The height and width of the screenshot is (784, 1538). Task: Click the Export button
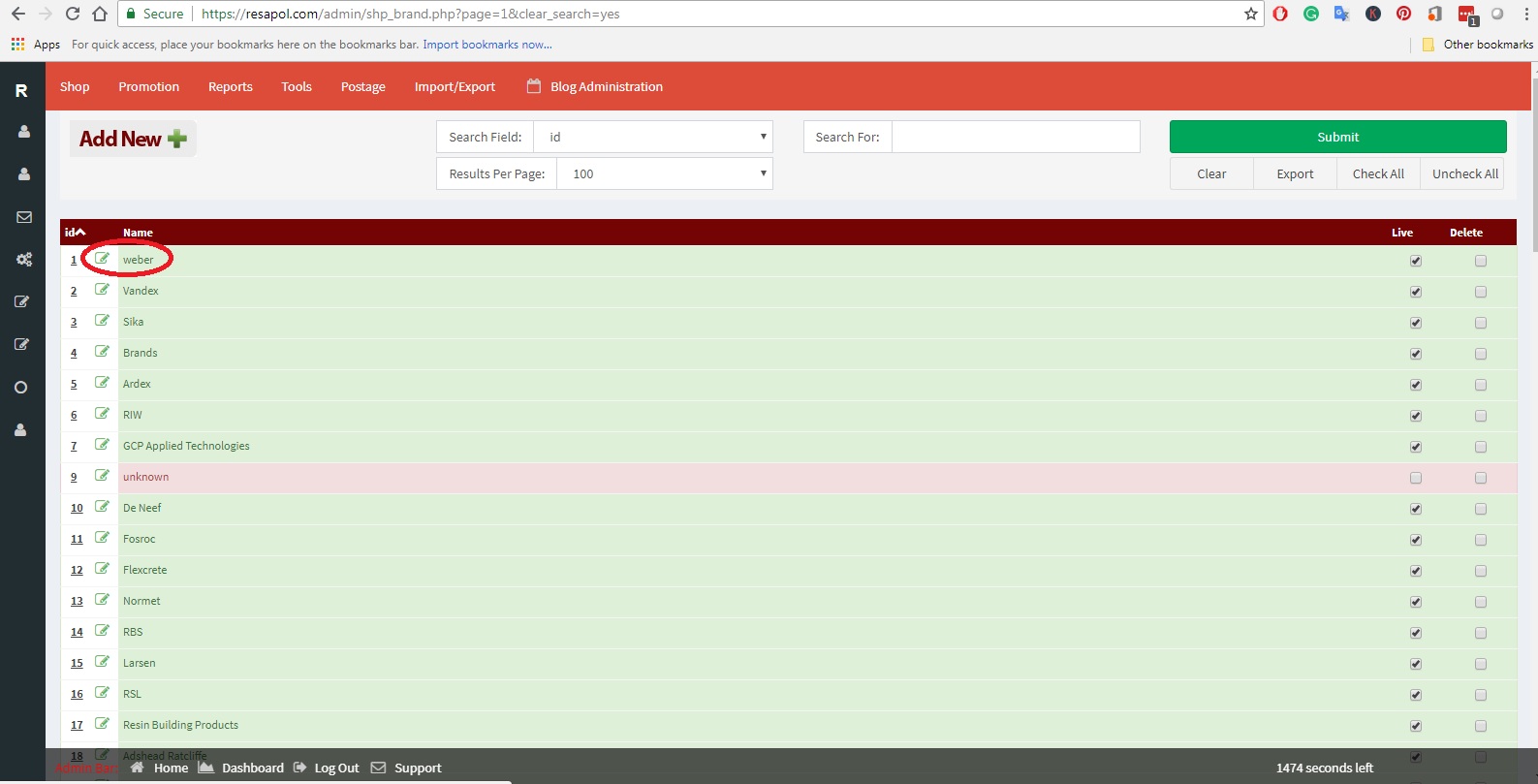click(1295, 173)
